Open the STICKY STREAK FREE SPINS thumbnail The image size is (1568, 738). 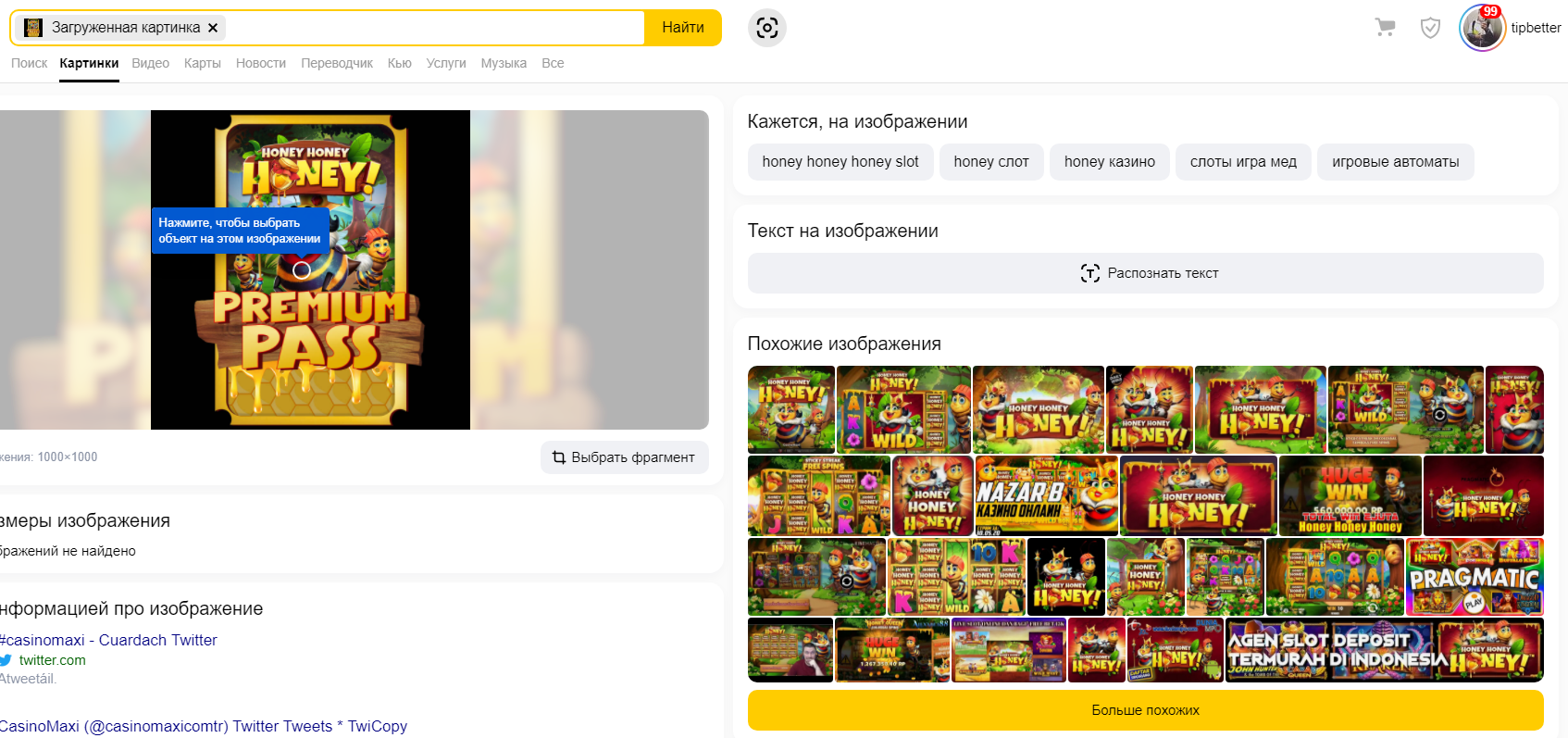pos(819,495)
